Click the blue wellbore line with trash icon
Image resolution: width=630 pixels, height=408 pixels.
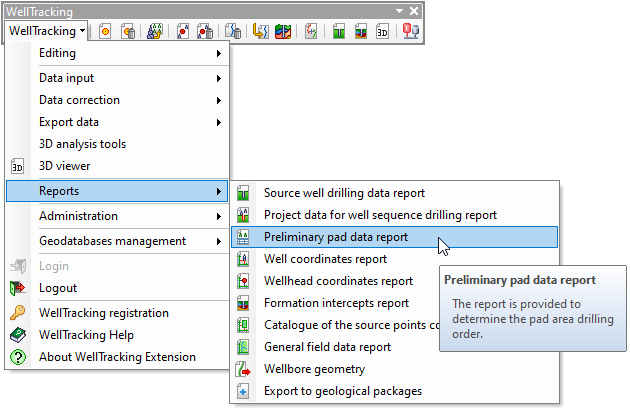[x=233, y=31]
